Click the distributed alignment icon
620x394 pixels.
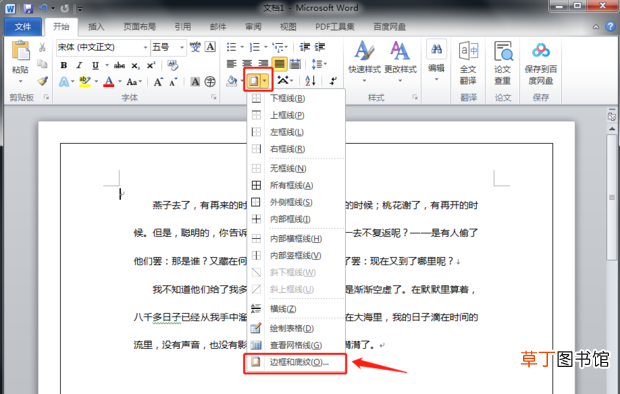tap(295, 64)
